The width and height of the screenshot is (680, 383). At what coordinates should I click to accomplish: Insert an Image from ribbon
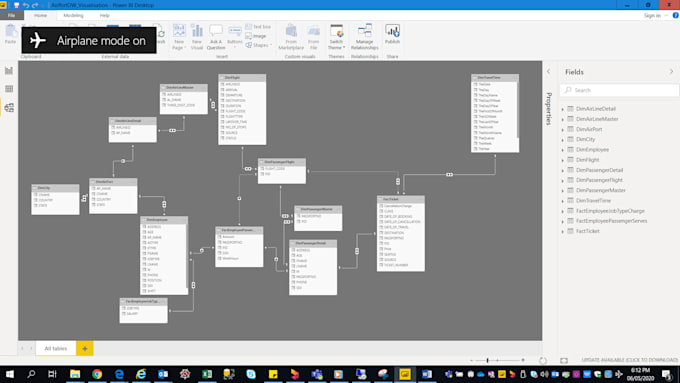256,36
